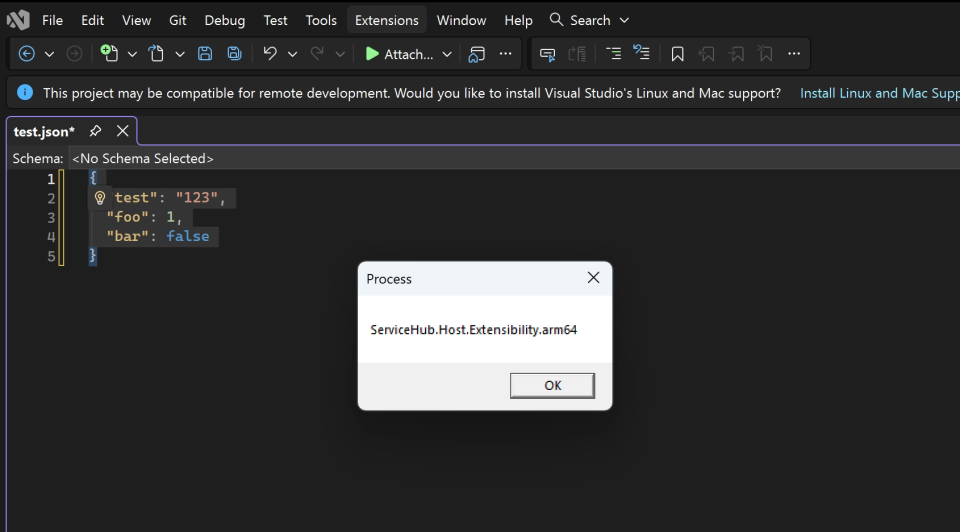The width and height of the screenshot is (960, 532).
Task: Open the Extensions menu
Action: [386, 20]
